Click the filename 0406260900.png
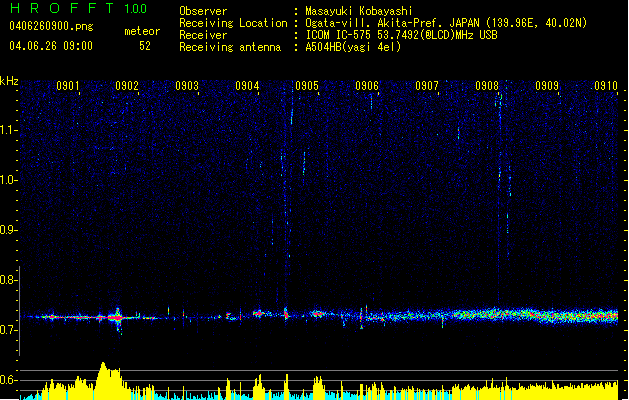This screenshot has height=400, width=629. [51, 26]
